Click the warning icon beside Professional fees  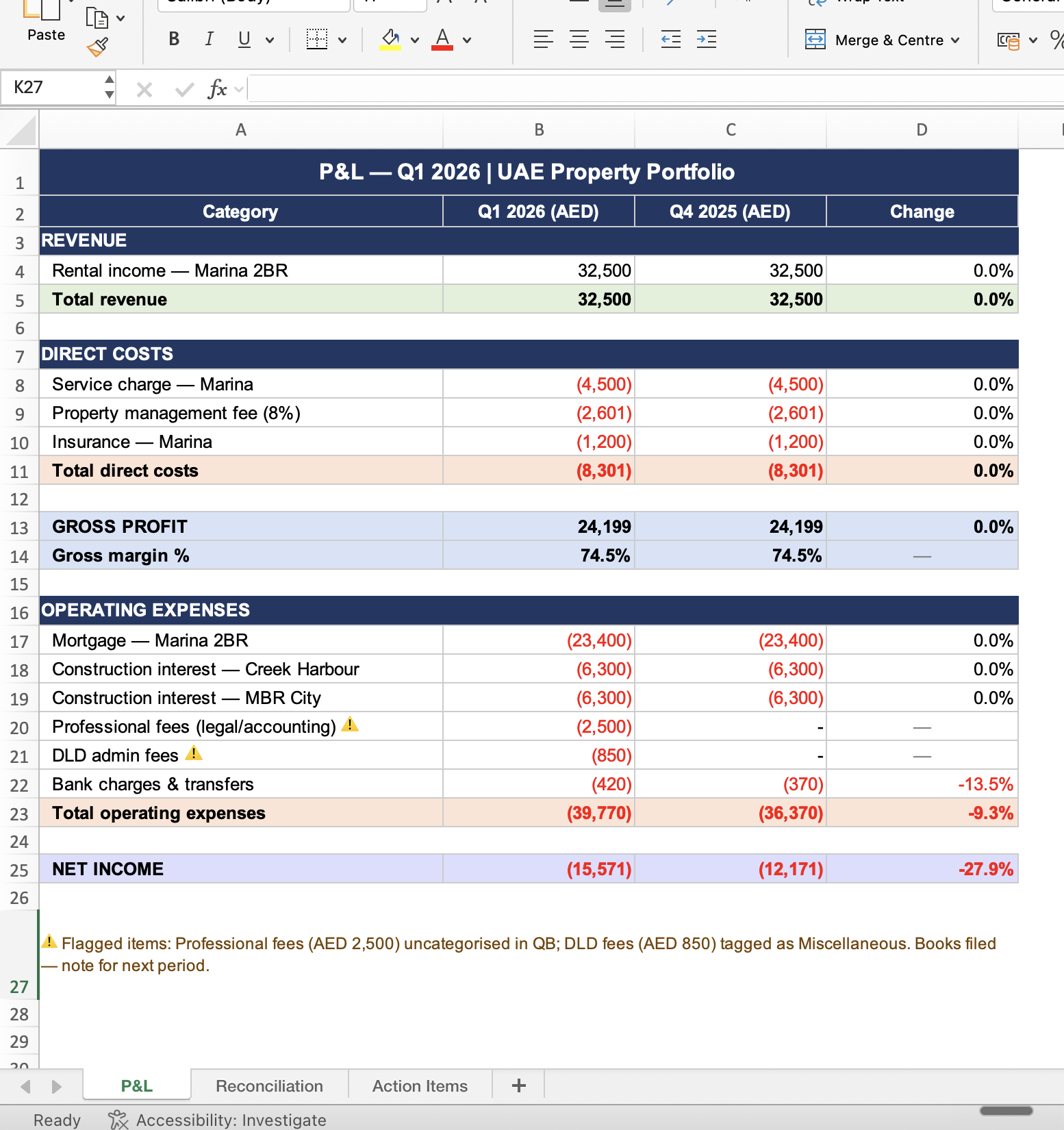click(x=350, y=725)
